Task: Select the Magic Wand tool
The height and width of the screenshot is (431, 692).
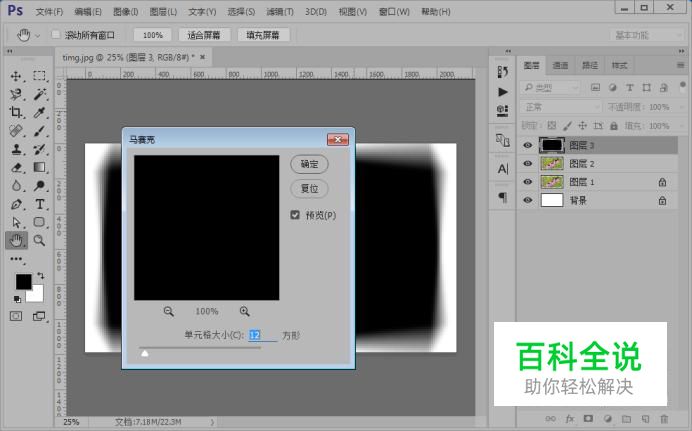Action: point(39,94)
